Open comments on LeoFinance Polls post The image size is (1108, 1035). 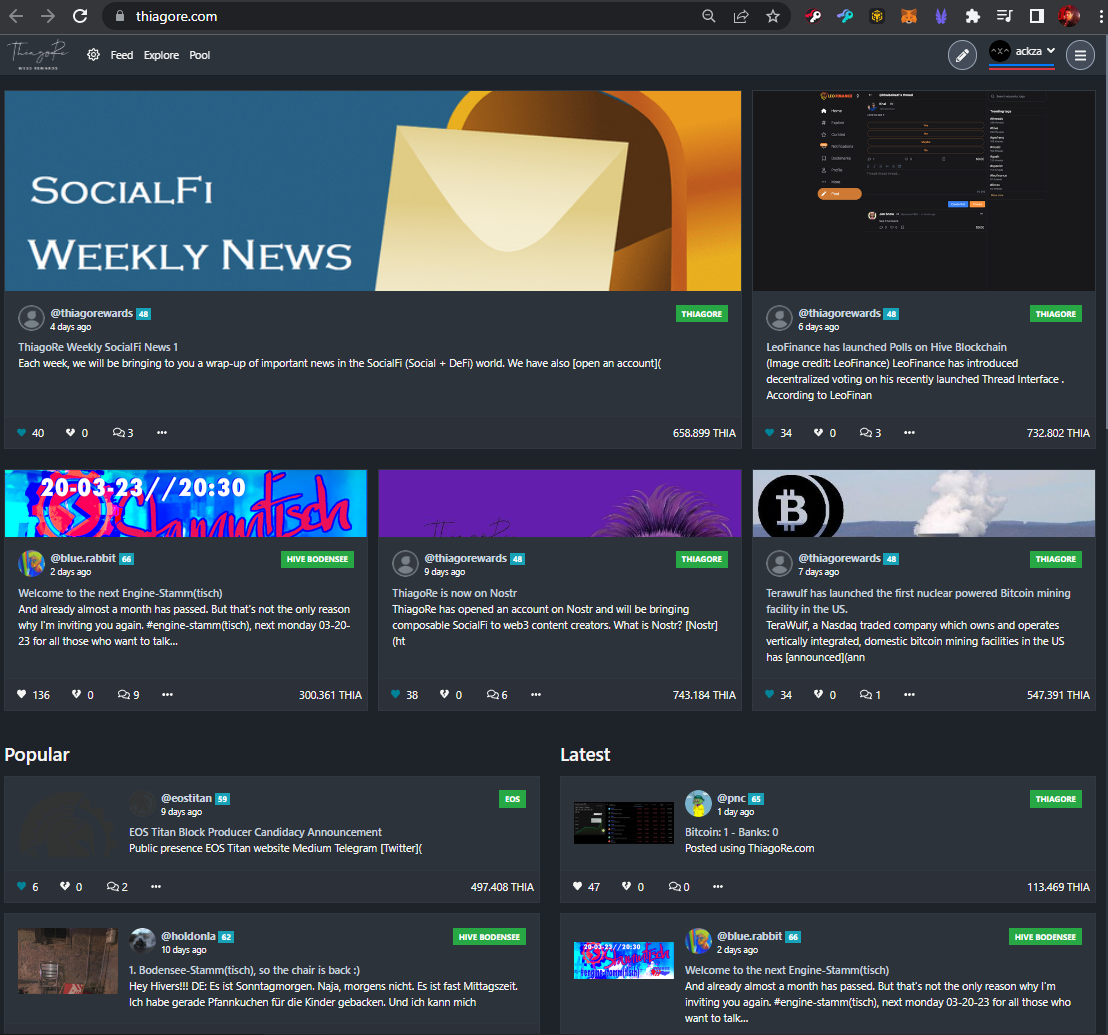(871, 432)
